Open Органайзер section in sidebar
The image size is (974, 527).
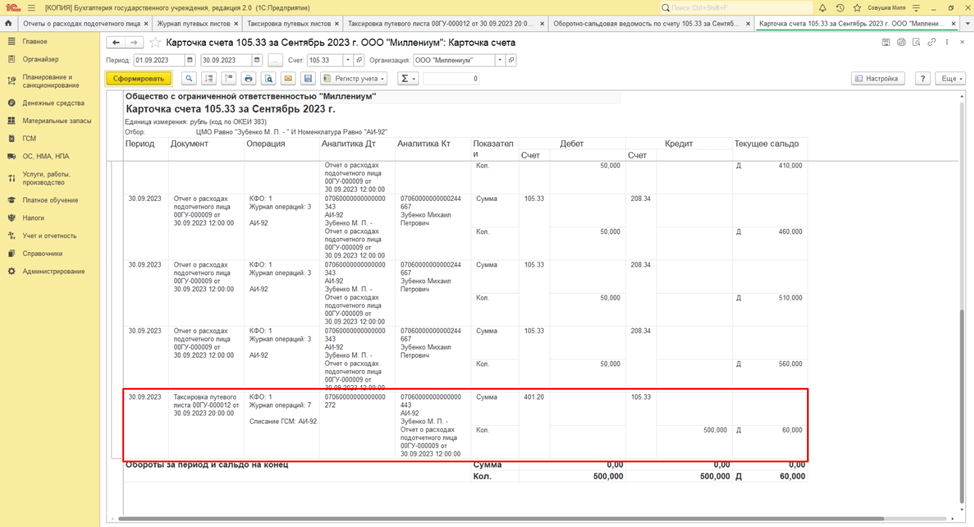point(40,59)
